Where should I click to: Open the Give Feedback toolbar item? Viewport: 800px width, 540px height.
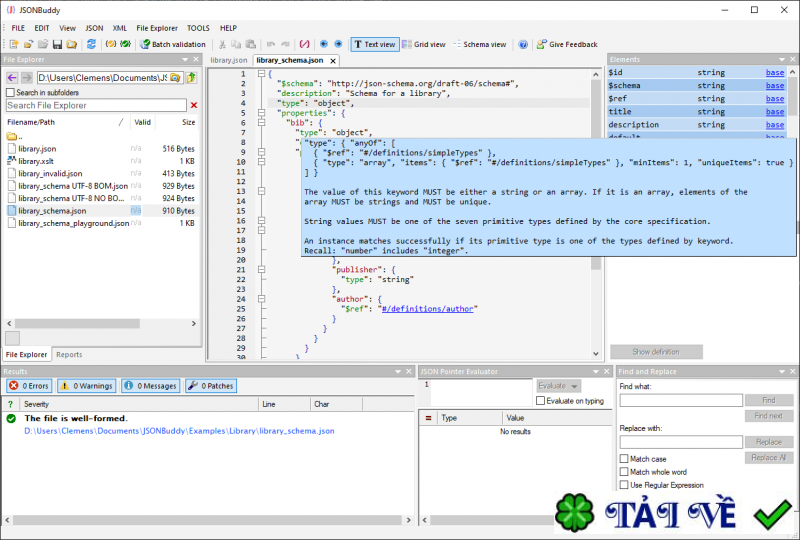(x=566, y=44)
